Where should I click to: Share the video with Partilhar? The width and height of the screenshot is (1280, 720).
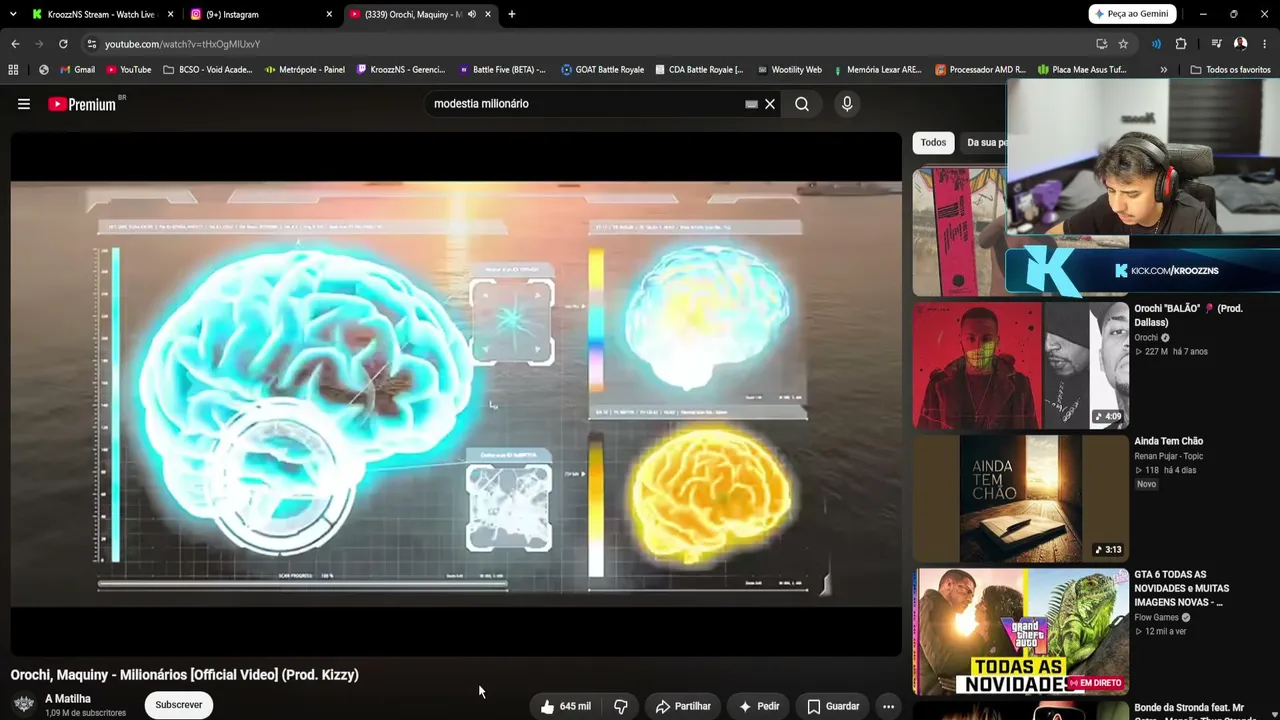(683, 706)
